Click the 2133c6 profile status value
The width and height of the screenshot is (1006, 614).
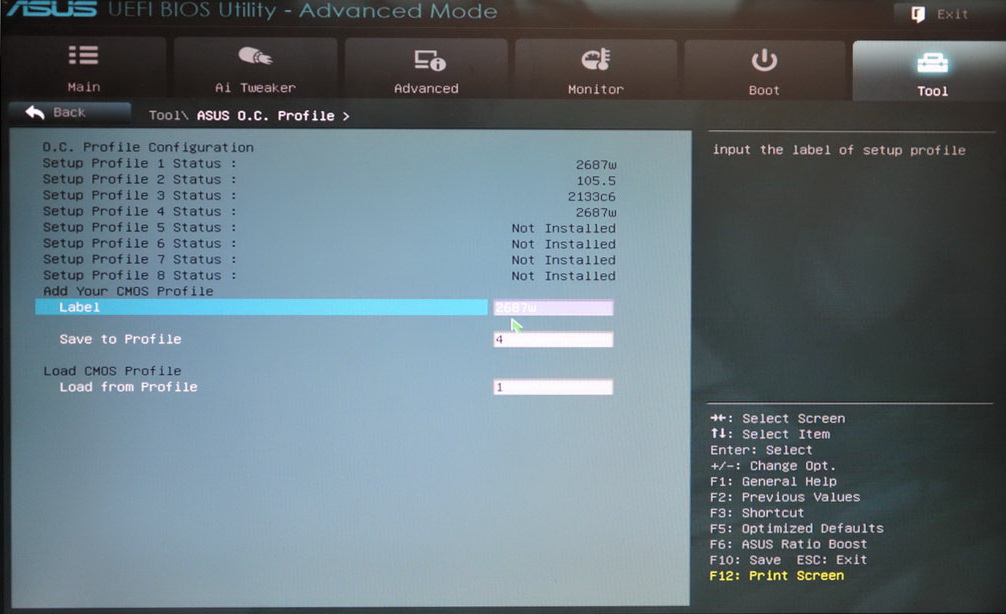592,196
